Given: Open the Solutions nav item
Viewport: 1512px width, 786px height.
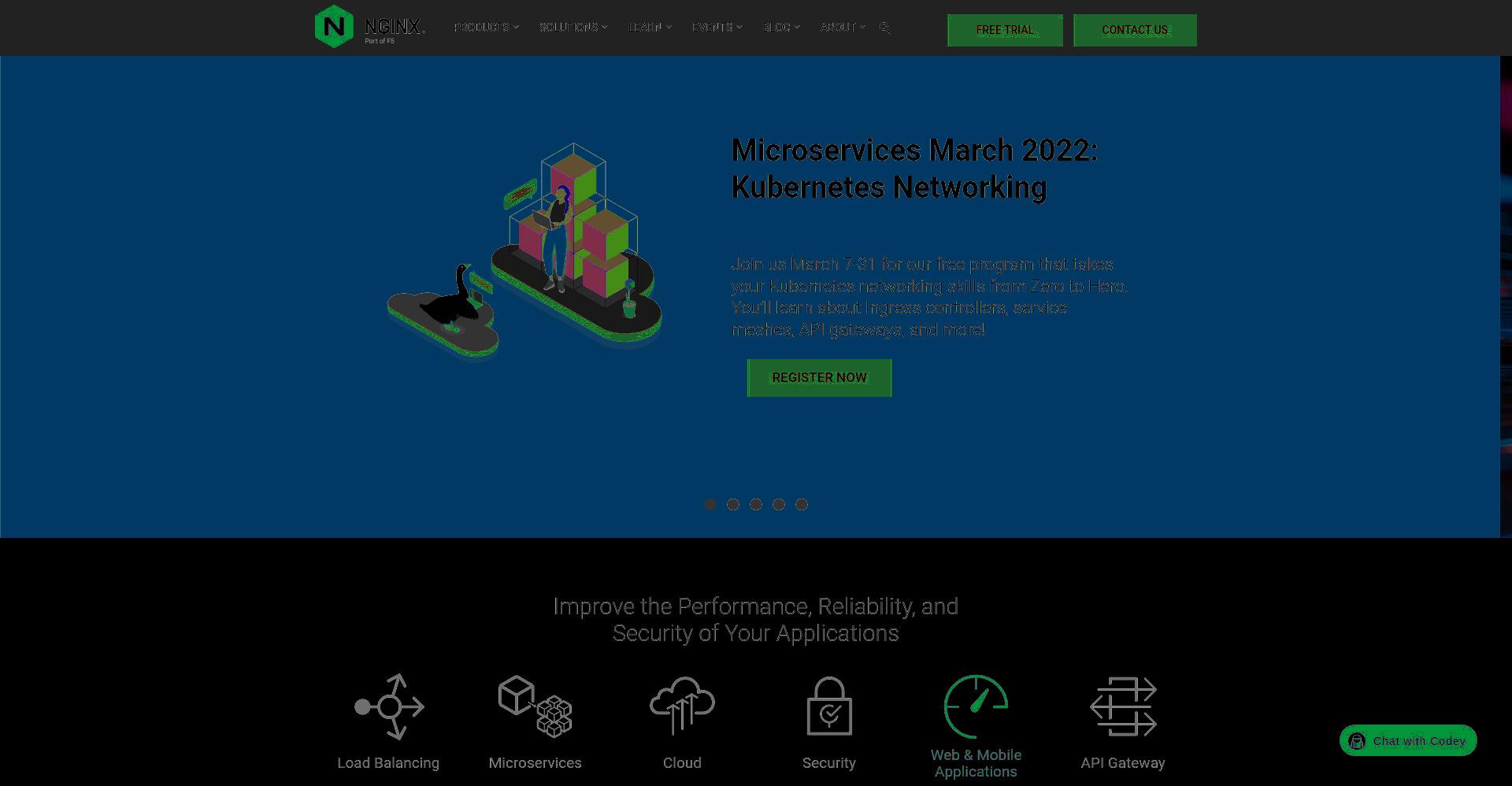Looking at the screenshot, I should [x=569, y=28].
